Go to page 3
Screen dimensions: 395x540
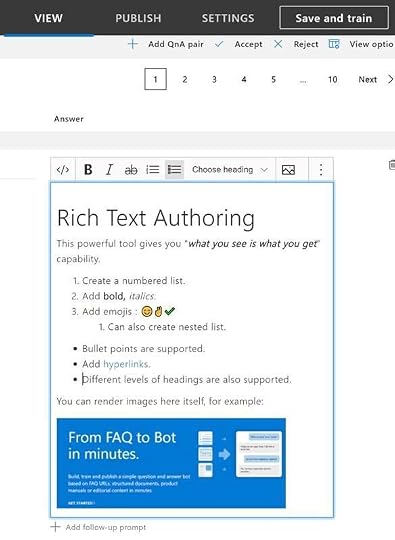pos(214,80)
